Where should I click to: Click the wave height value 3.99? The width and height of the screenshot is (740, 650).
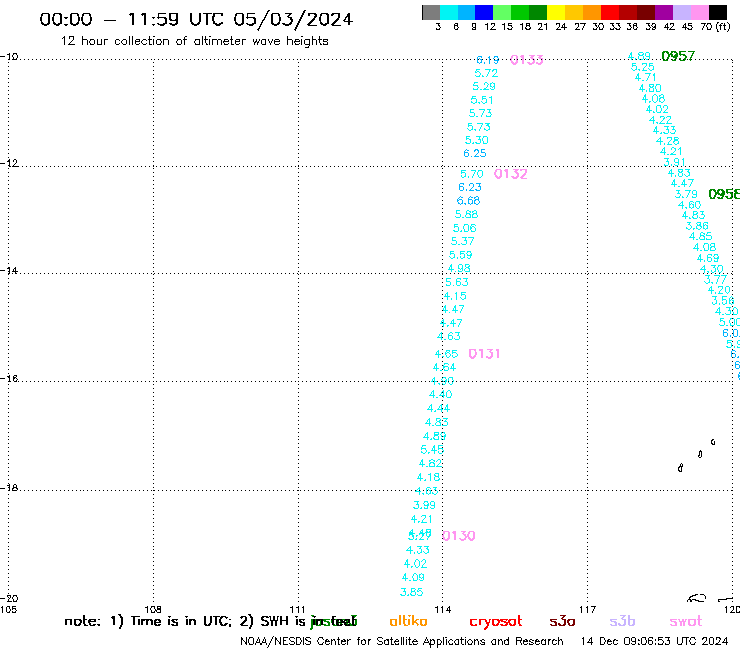point(424,506)
